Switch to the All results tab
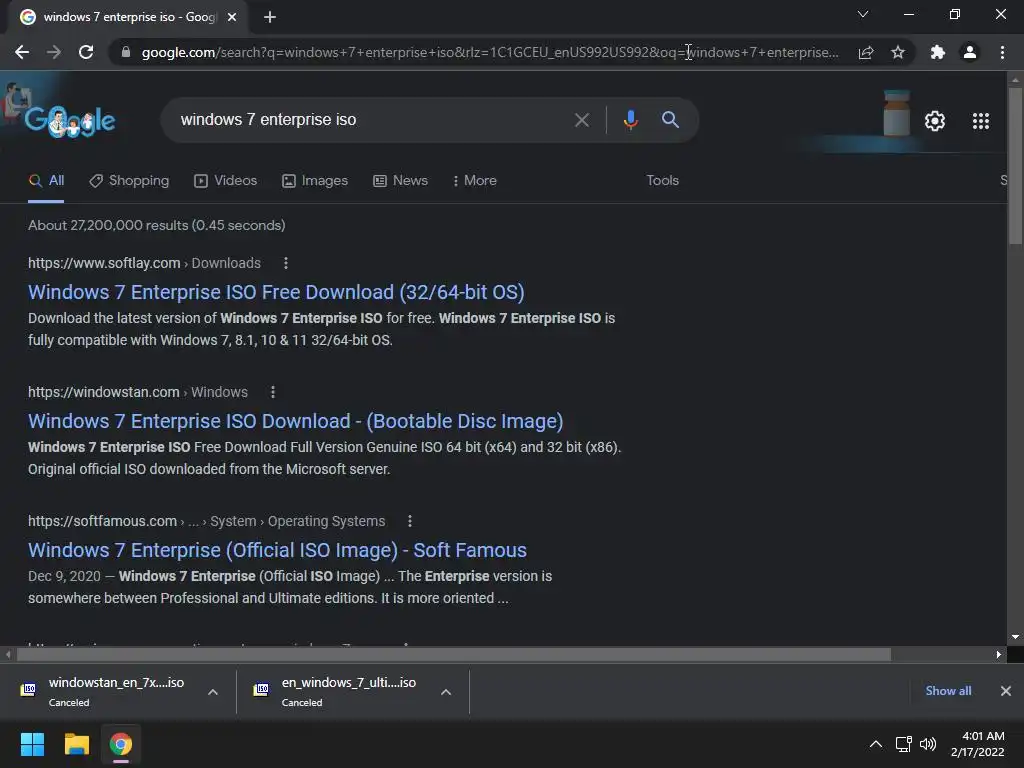1024x768 pixels. coord(46,180)
